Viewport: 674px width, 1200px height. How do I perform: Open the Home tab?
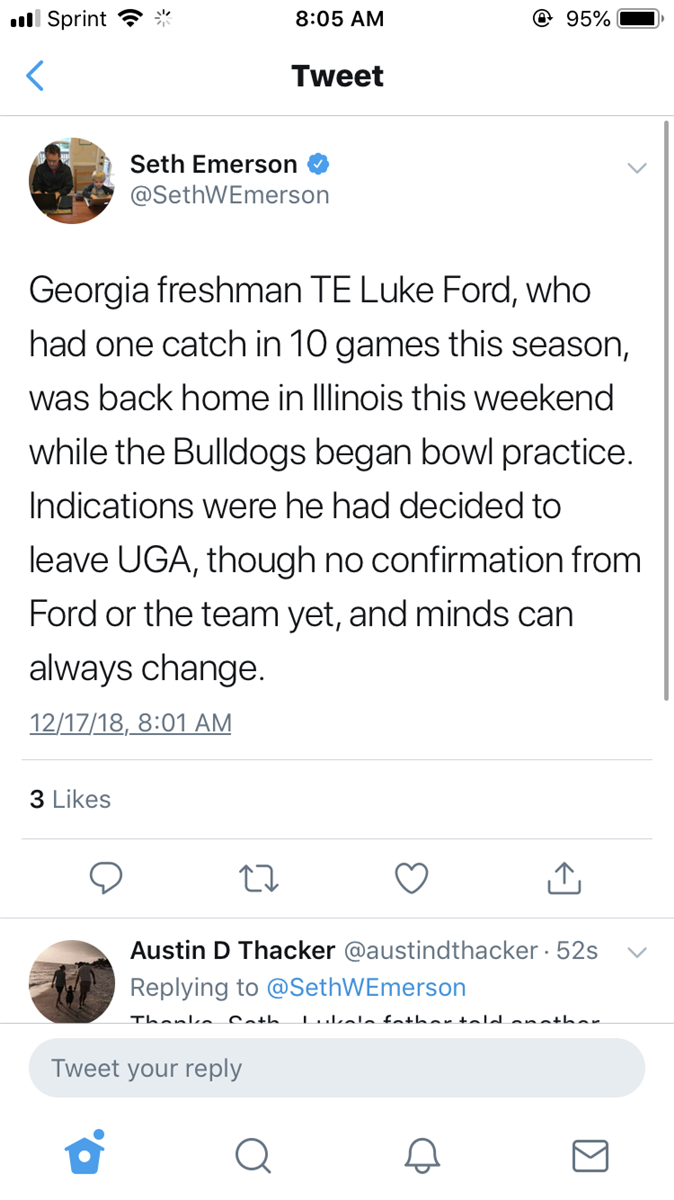pyautogui.click(x=85, y=1154)
